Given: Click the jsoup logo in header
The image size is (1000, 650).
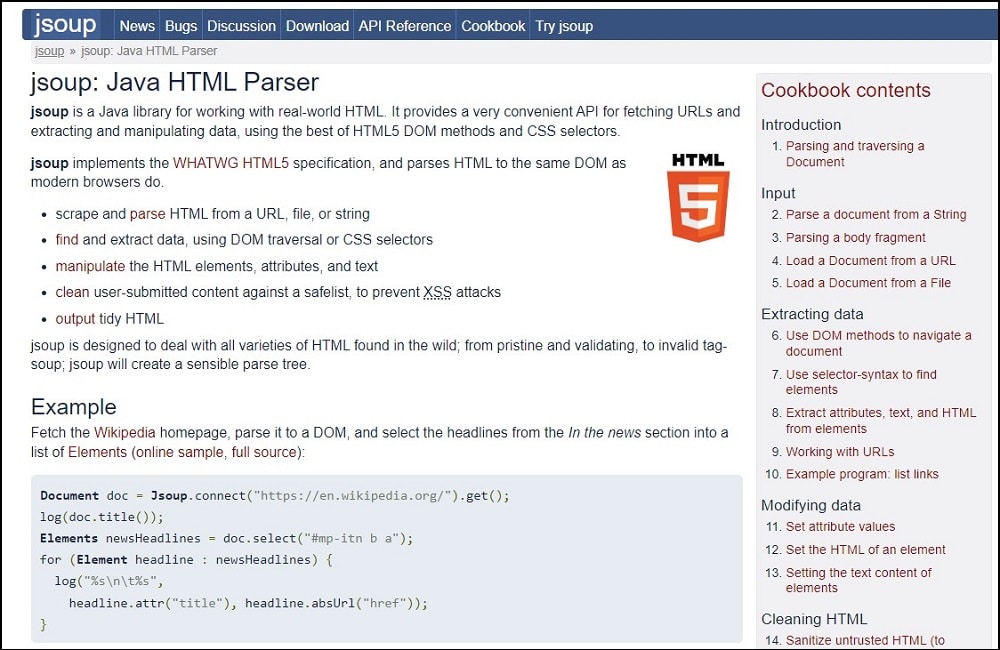Looking at the screenshot, I should point(65,25).
